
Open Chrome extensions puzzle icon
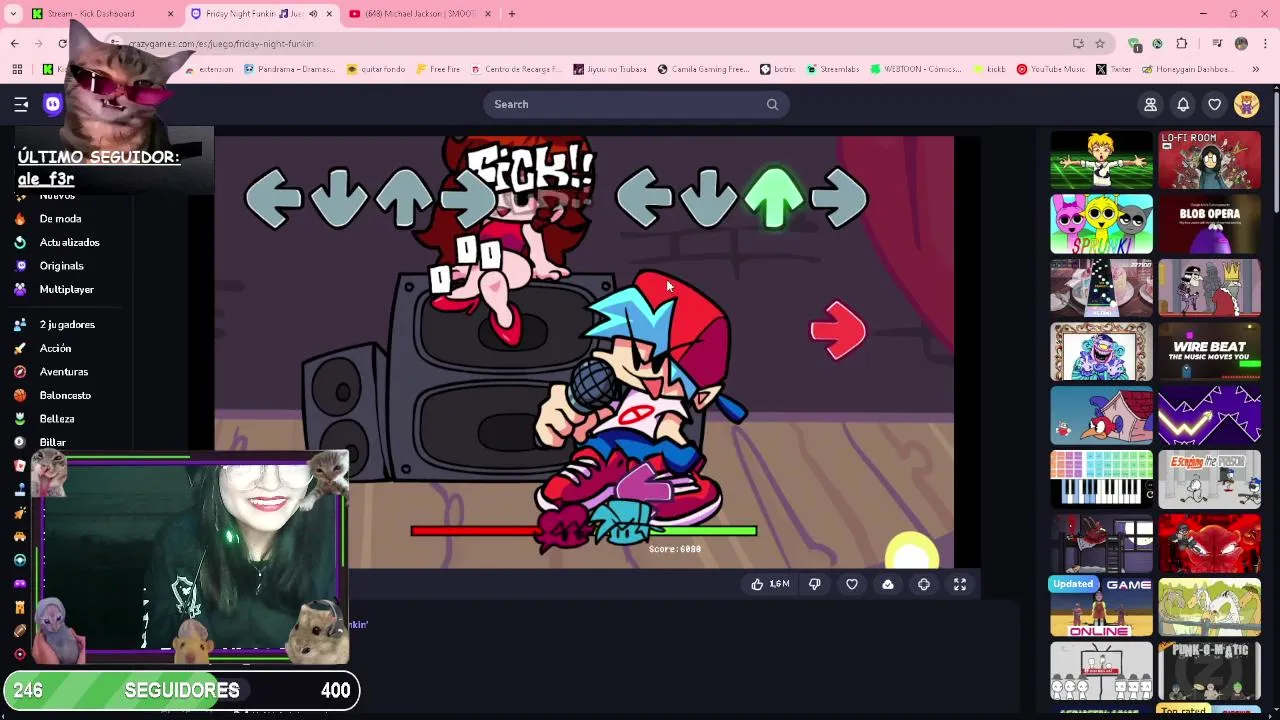(1182, 44)
